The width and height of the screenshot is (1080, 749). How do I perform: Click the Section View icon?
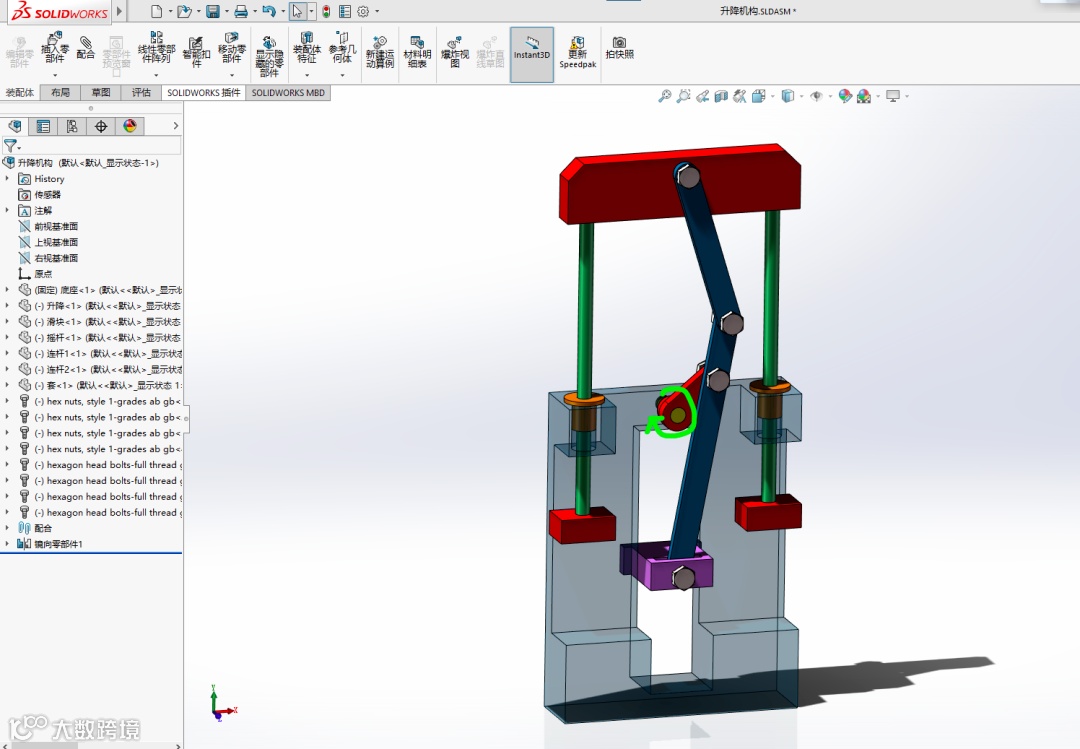pyautogui.click(x=721, y=96)
